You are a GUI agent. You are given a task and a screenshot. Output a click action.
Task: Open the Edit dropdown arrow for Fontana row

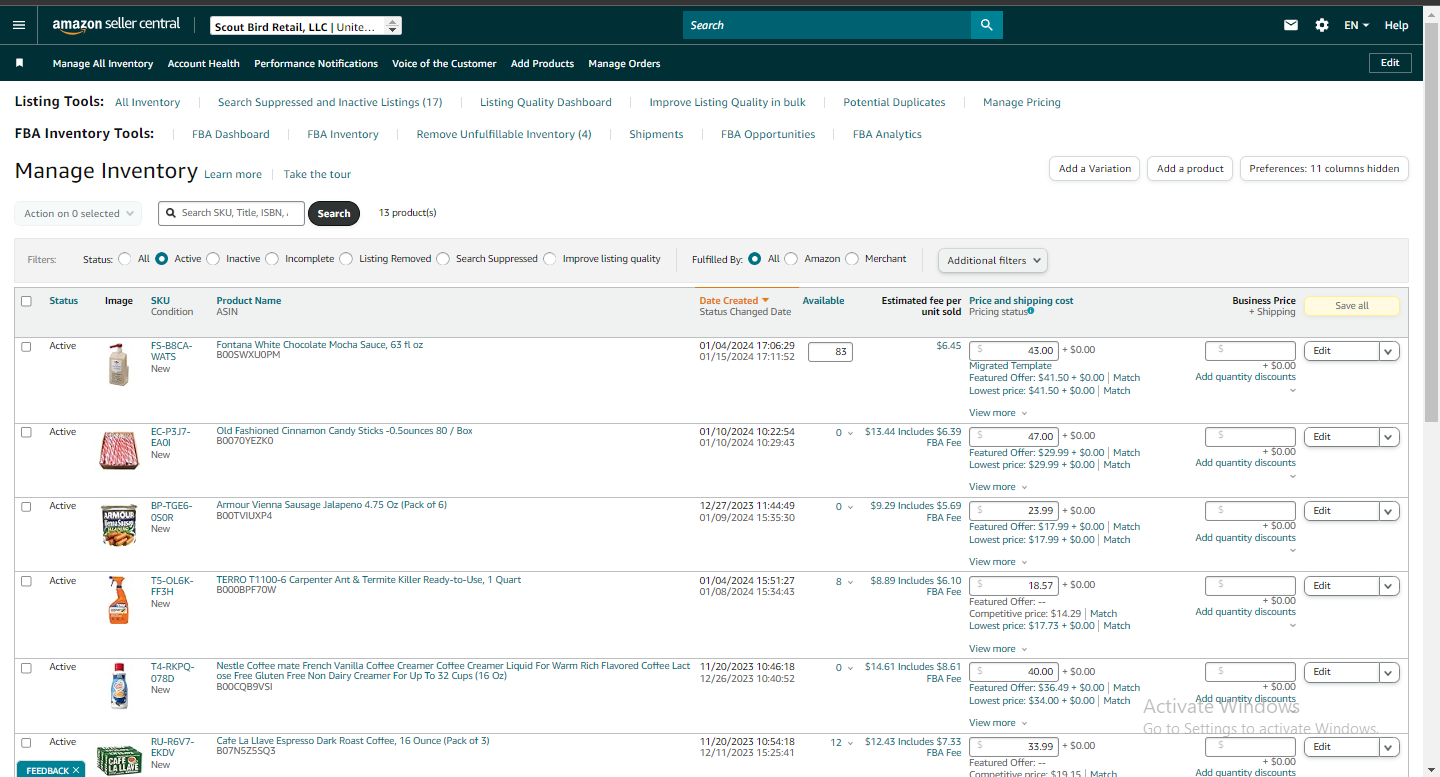[1388, 351]
